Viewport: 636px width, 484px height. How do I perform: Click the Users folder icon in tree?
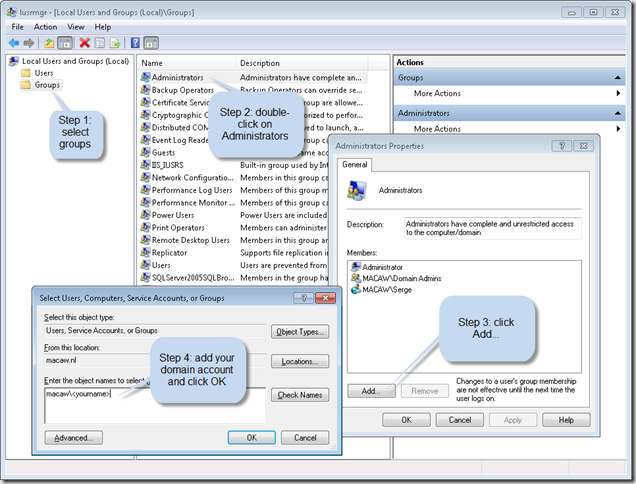(x=26, y=73)
